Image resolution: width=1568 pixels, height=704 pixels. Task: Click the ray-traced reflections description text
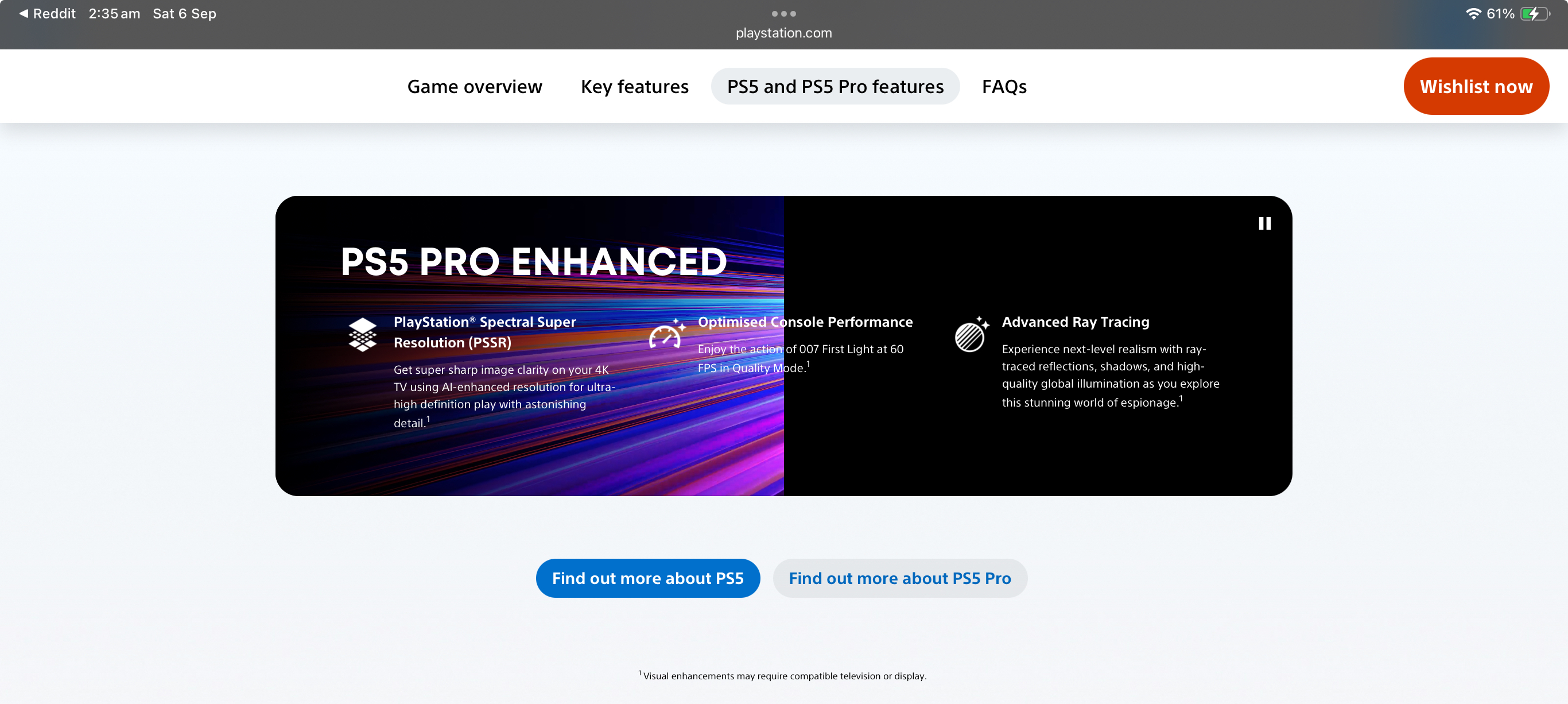coord(1110,375)
